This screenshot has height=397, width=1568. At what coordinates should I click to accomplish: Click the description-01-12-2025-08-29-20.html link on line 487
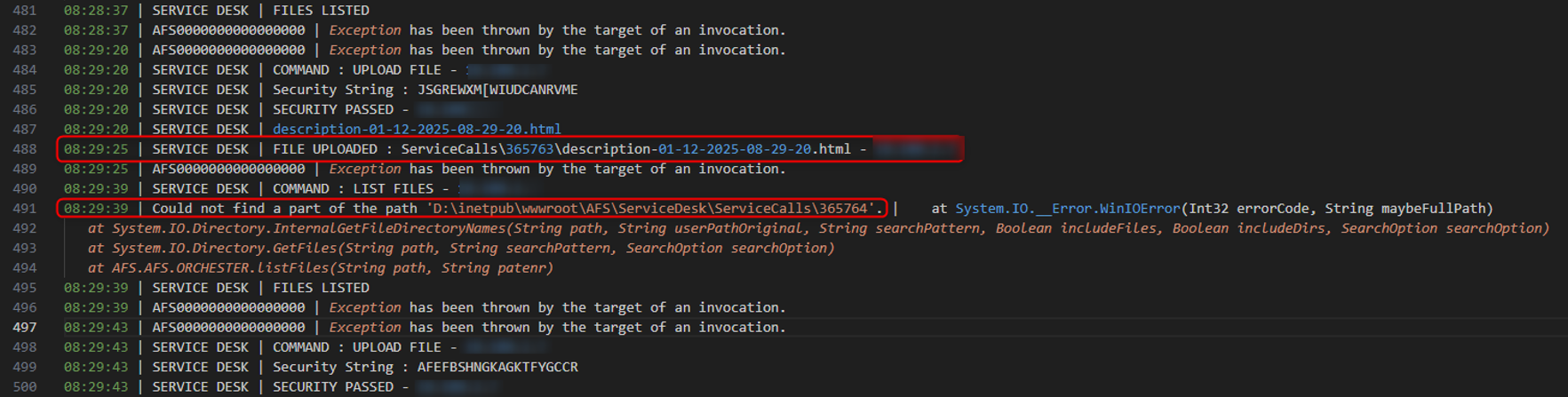[417, 129]
